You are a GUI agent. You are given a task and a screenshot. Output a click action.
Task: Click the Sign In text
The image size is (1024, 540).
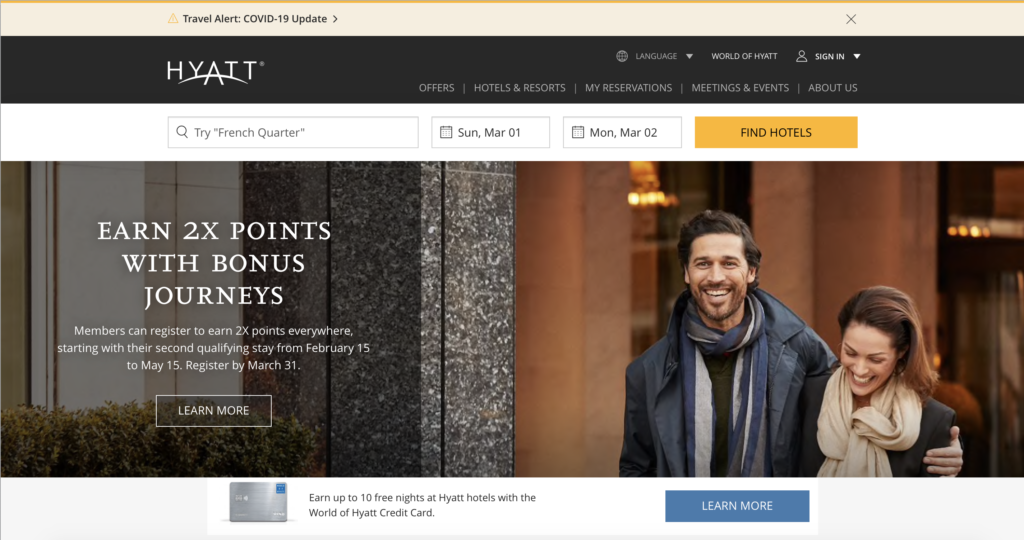(x=829, y=57)
